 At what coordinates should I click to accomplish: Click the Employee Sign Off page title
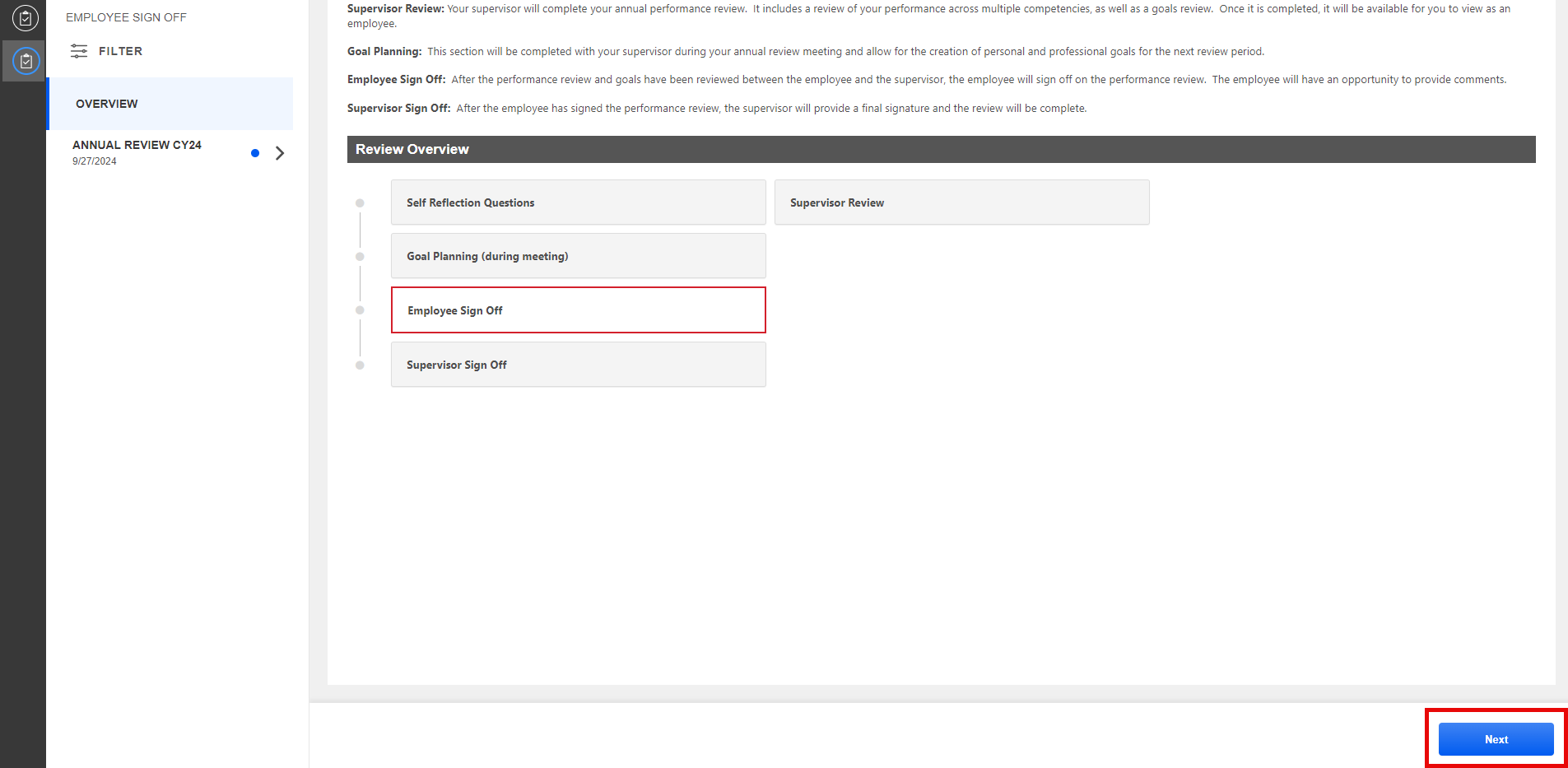tap(126, 16)
